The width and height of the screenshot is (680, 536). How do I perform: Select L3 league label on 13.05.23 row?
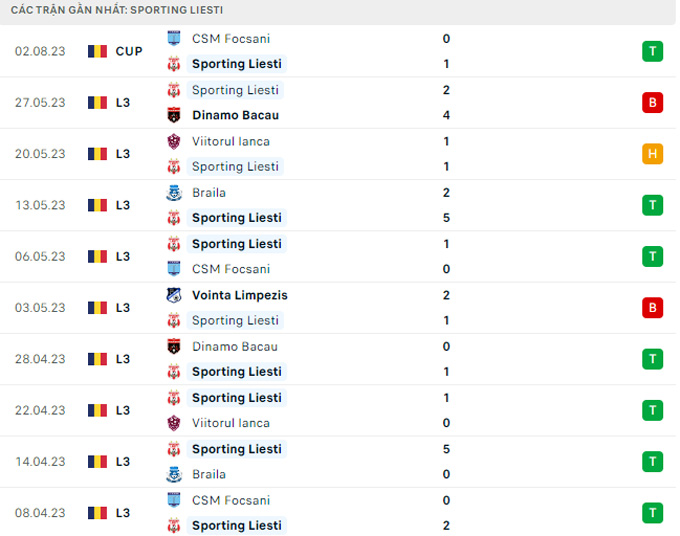(123, 205)
